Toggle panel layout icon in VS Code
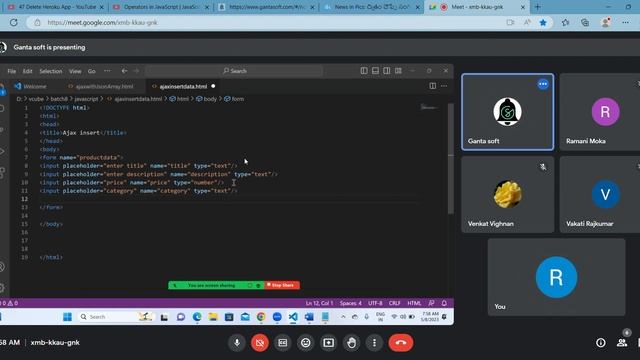The width and height of the screenshot is (640, 360). [x=375, y=71]
